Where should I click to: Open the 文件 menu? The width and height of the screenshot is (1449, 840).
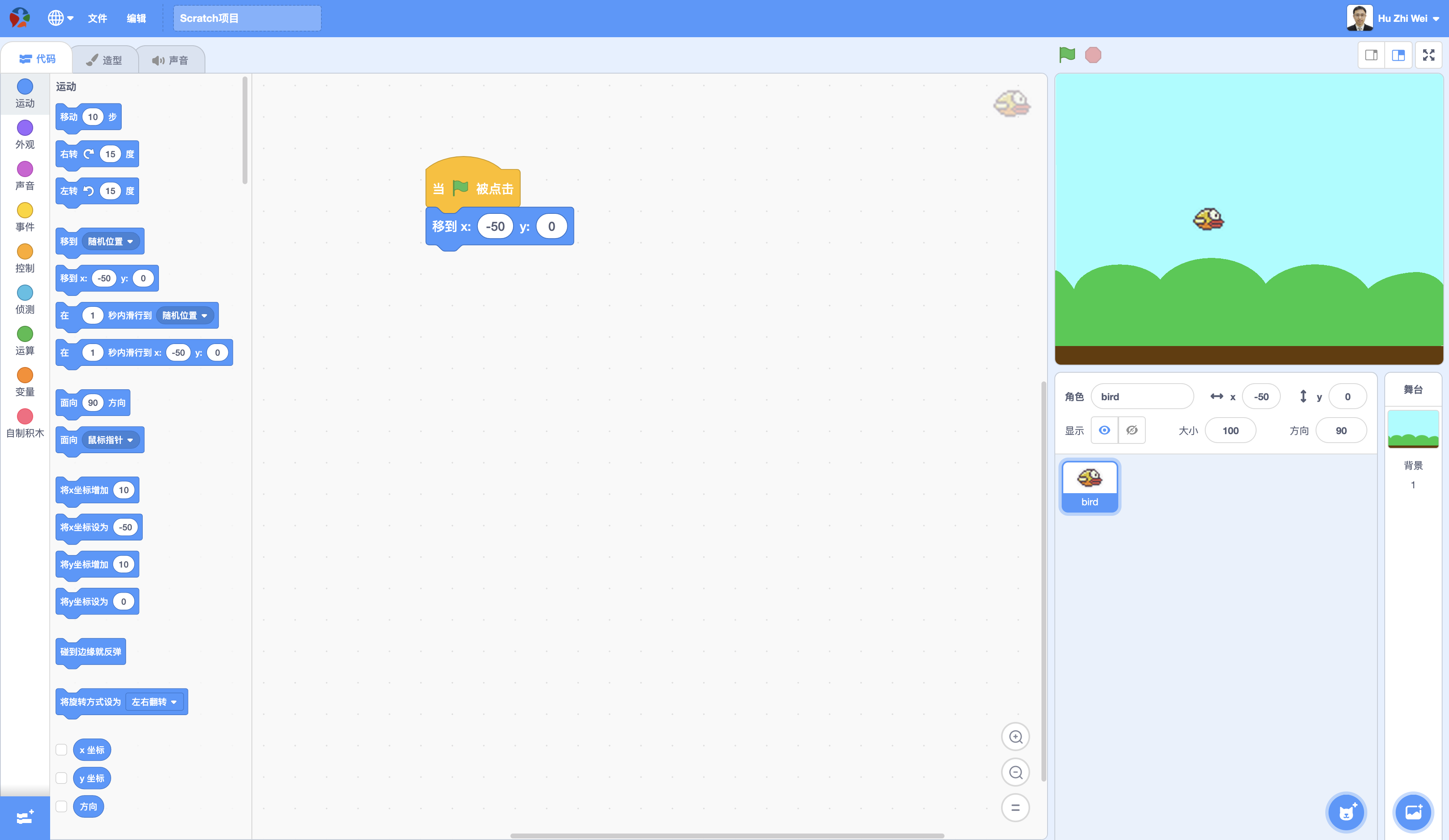97,18
